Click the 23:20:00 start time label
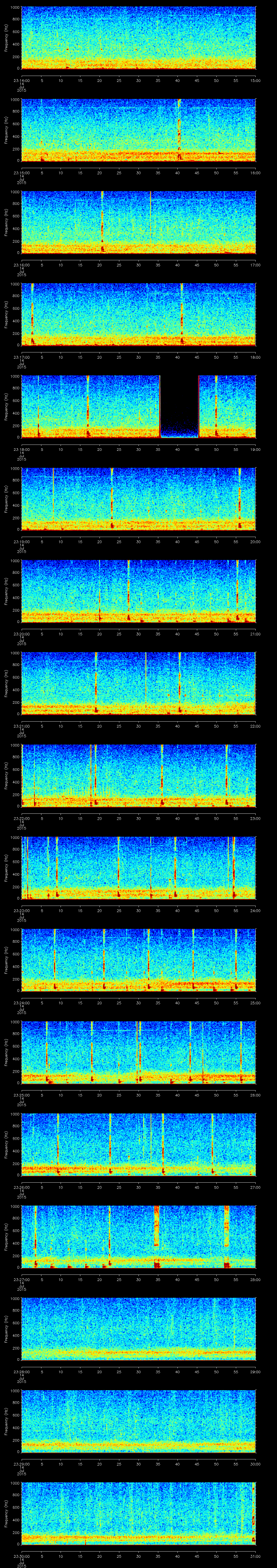The height and width of the screenshot is (1568, 277). tap(21, 634)
